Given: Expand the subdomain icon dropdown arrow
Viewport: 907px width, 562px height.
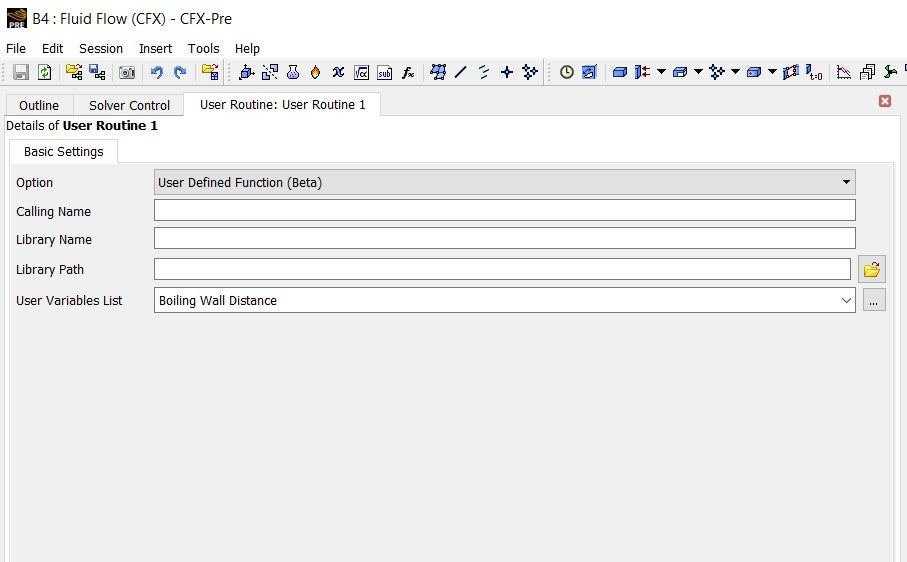Looking at the screenshot, I should (x=698, y=72).
